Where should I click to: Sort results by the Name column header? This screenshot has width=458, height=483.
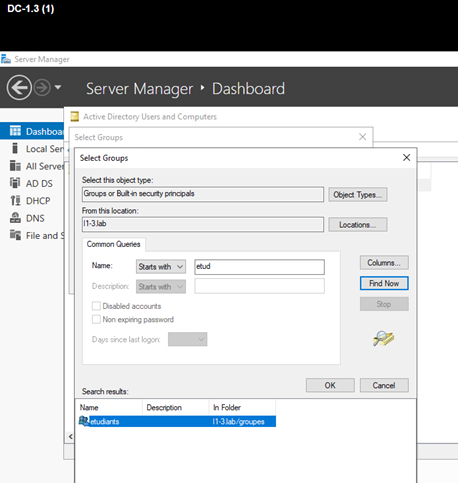click(109, 407)
